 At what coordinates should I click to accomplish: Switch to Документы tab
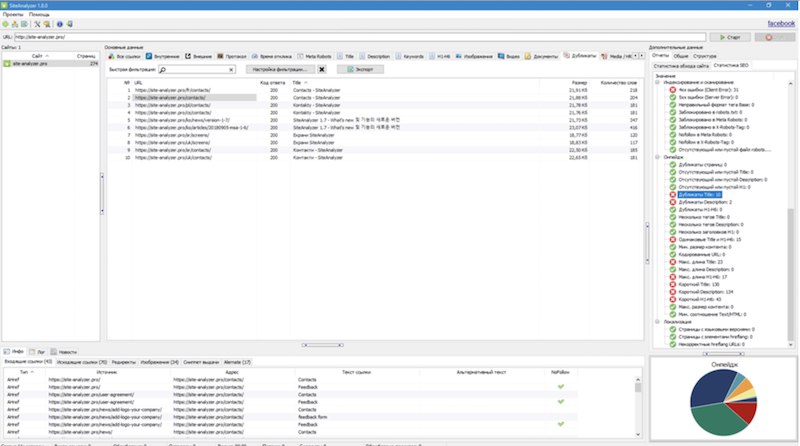point(541,56)
